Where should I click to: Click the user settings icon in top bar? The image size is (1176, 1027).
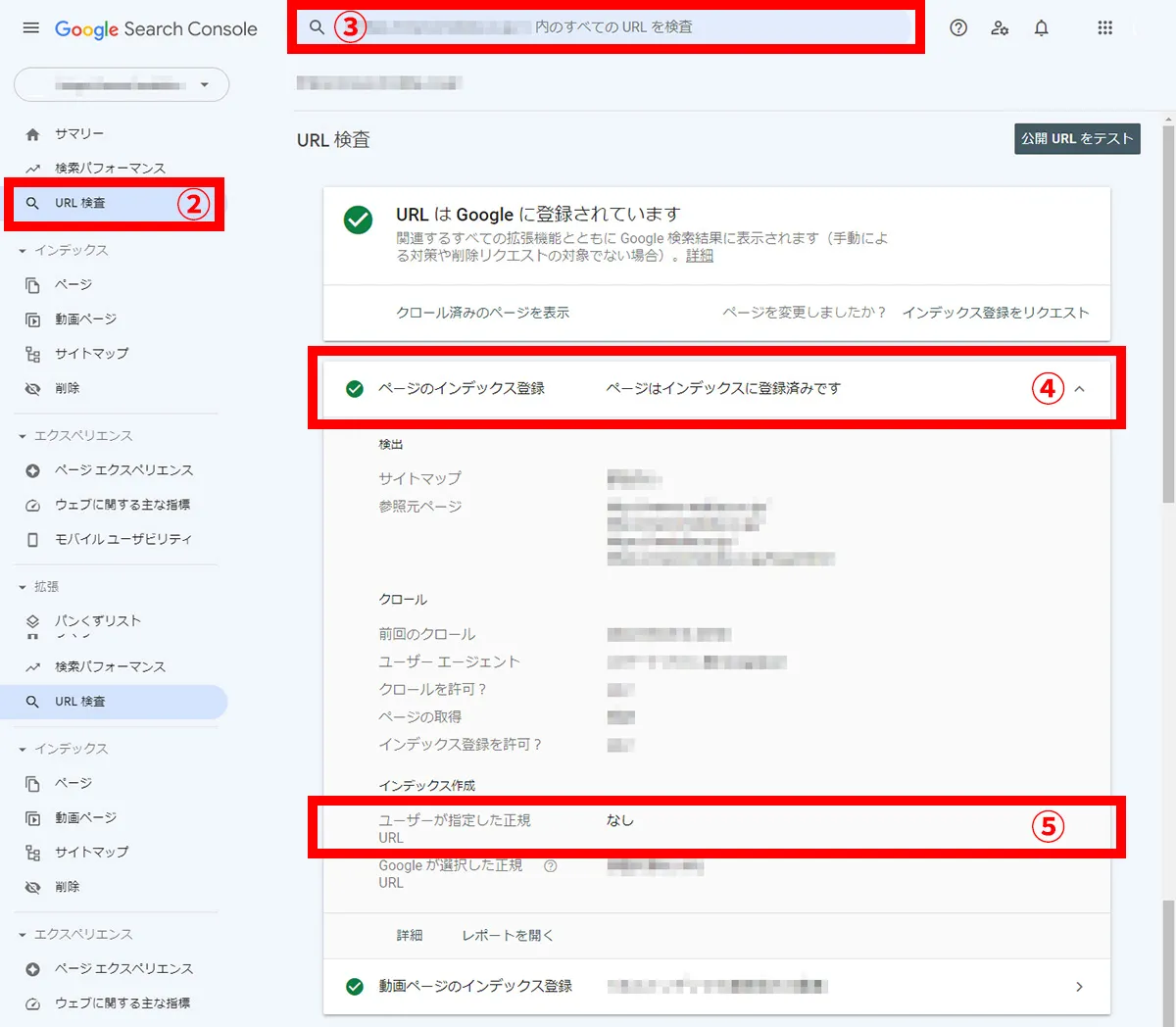(1000, 28)
